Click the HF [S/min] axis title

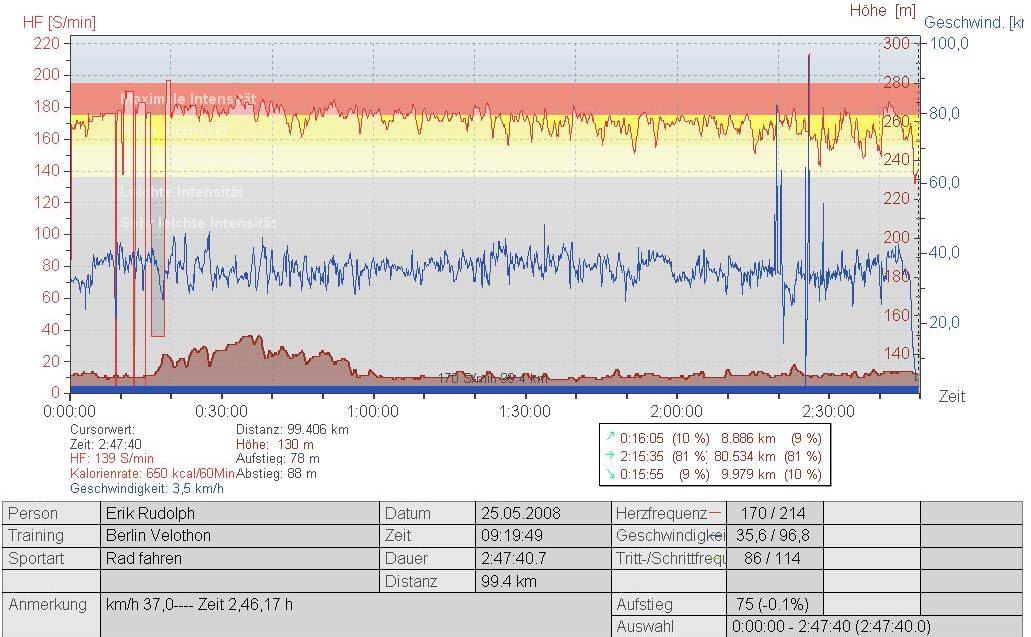point(59,22)
